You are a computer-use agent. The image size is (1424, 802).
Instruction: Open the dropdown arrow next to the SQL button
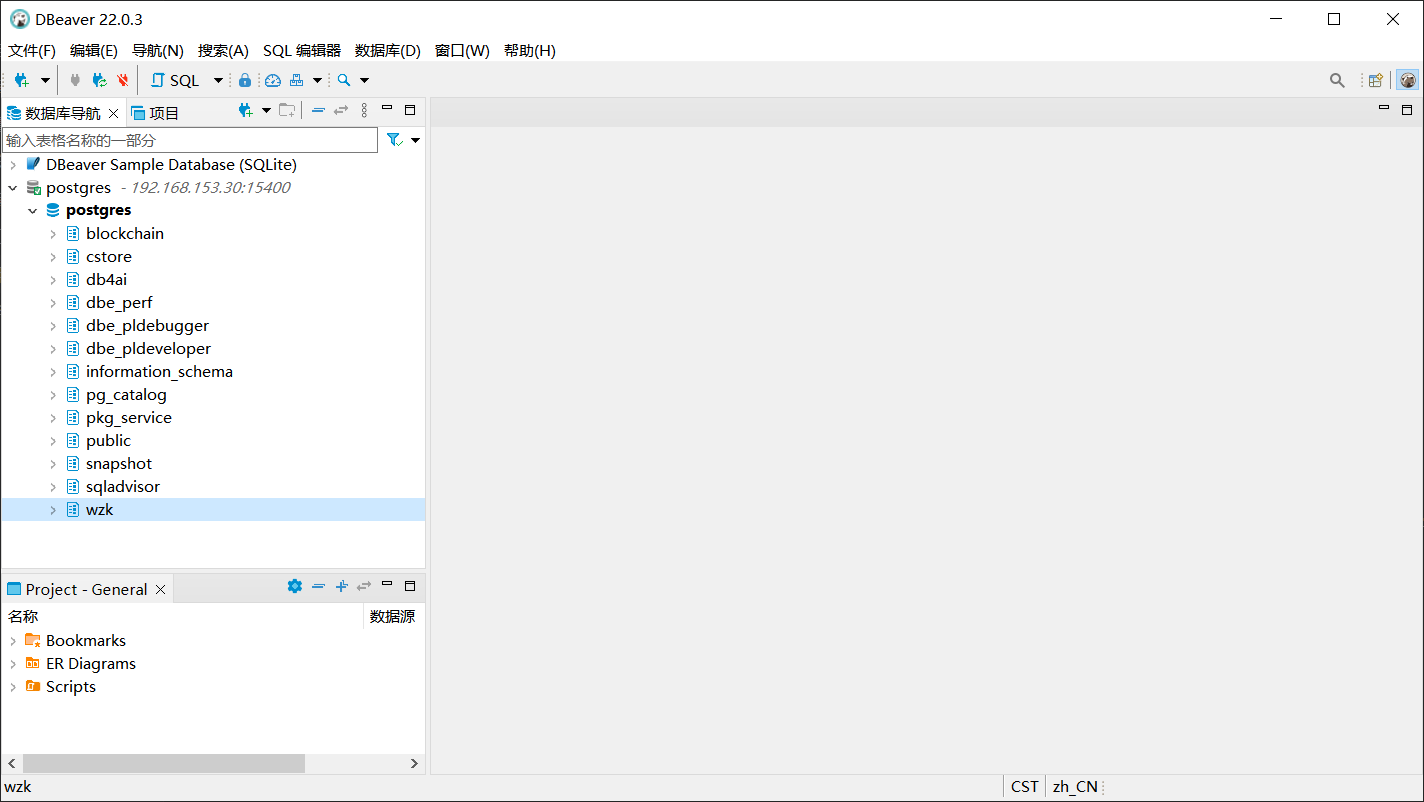tap(218, 80)
